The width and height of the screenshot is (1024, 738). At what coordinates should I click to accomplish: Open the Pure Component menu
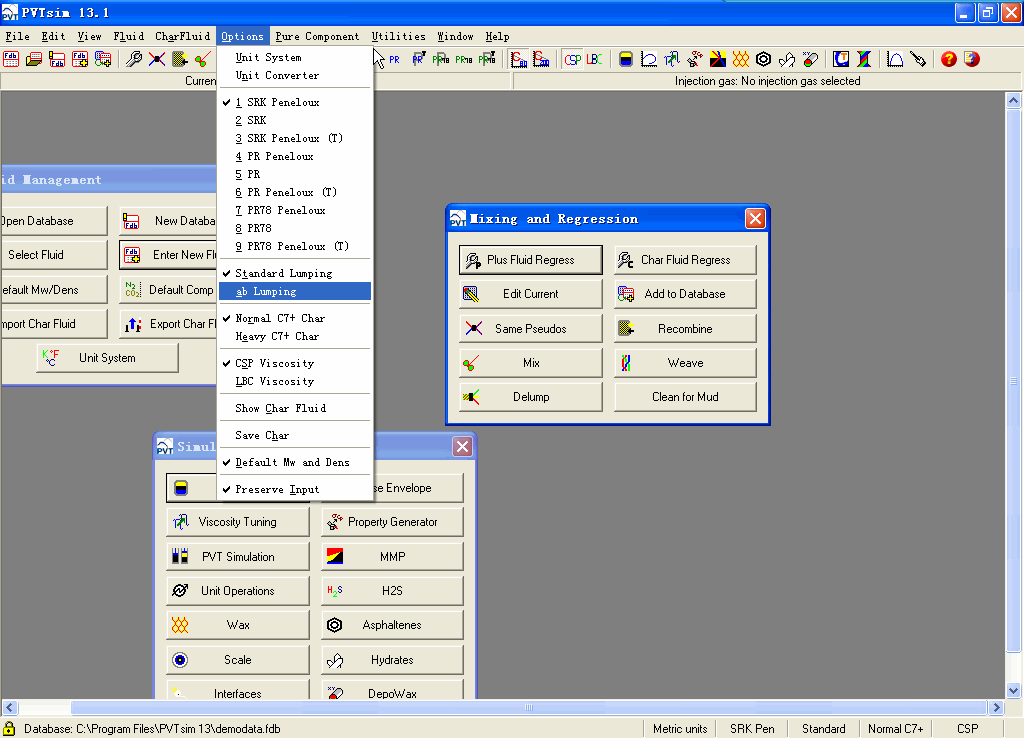click(317, 37)
